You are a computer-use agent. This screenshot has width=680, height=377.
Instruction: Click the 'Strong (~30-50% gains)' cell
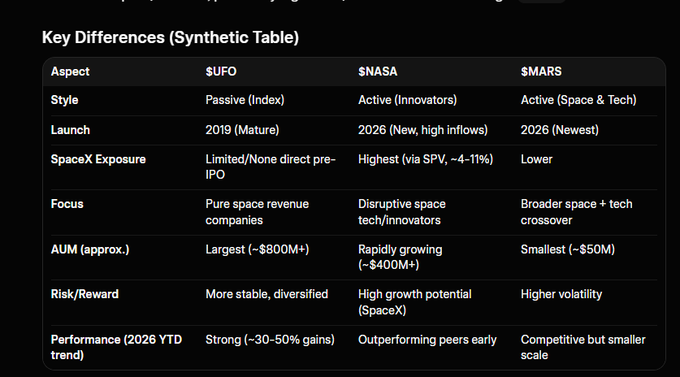270,340
